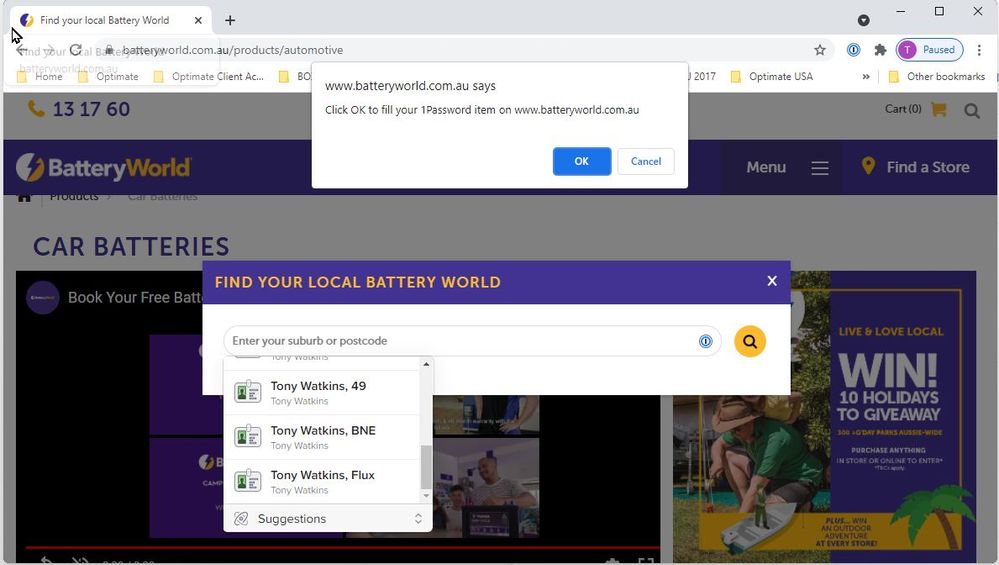Click the header search magnifier icon

972,110
